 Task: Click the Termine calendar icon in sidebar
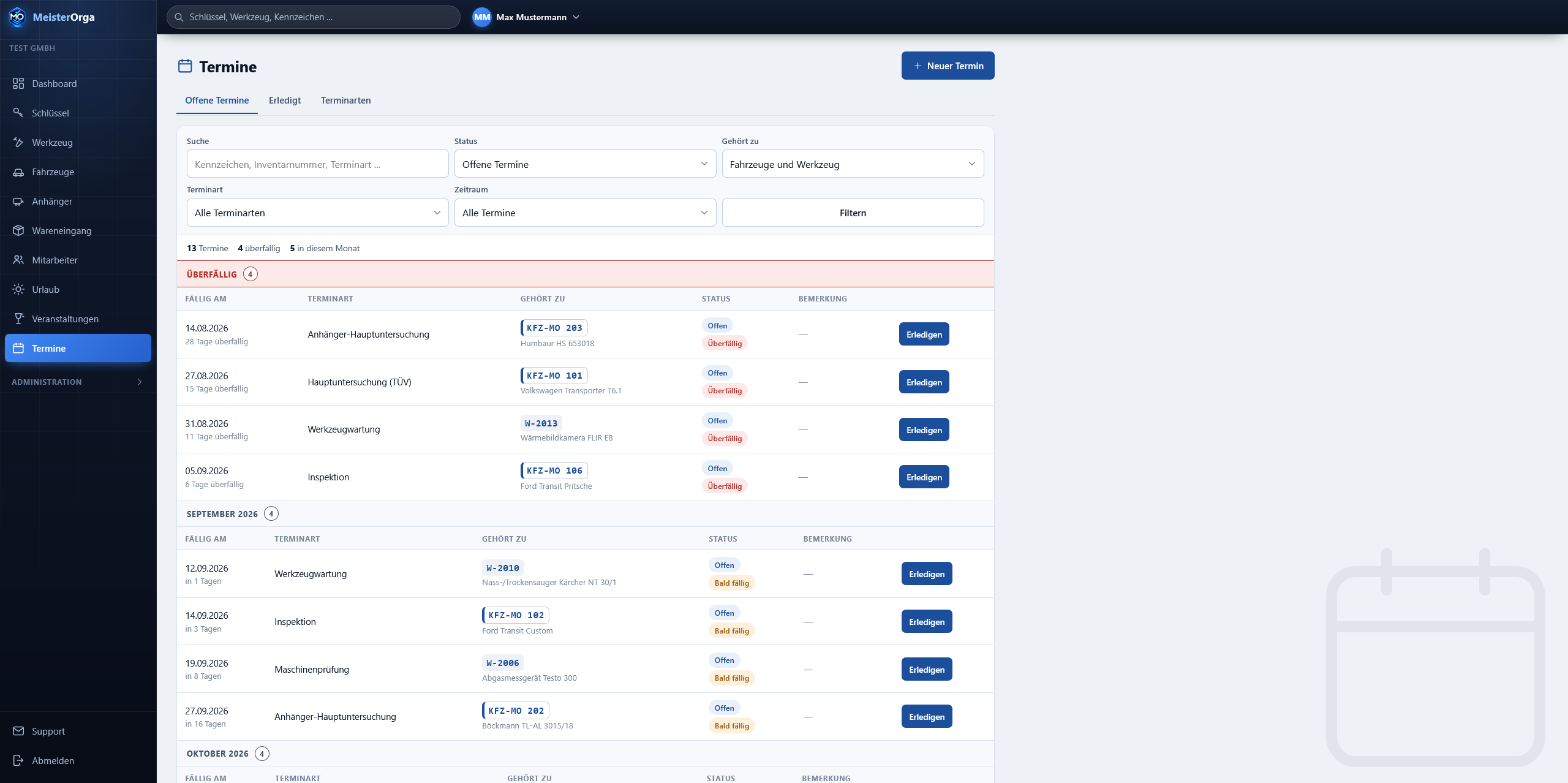(18, 348)
